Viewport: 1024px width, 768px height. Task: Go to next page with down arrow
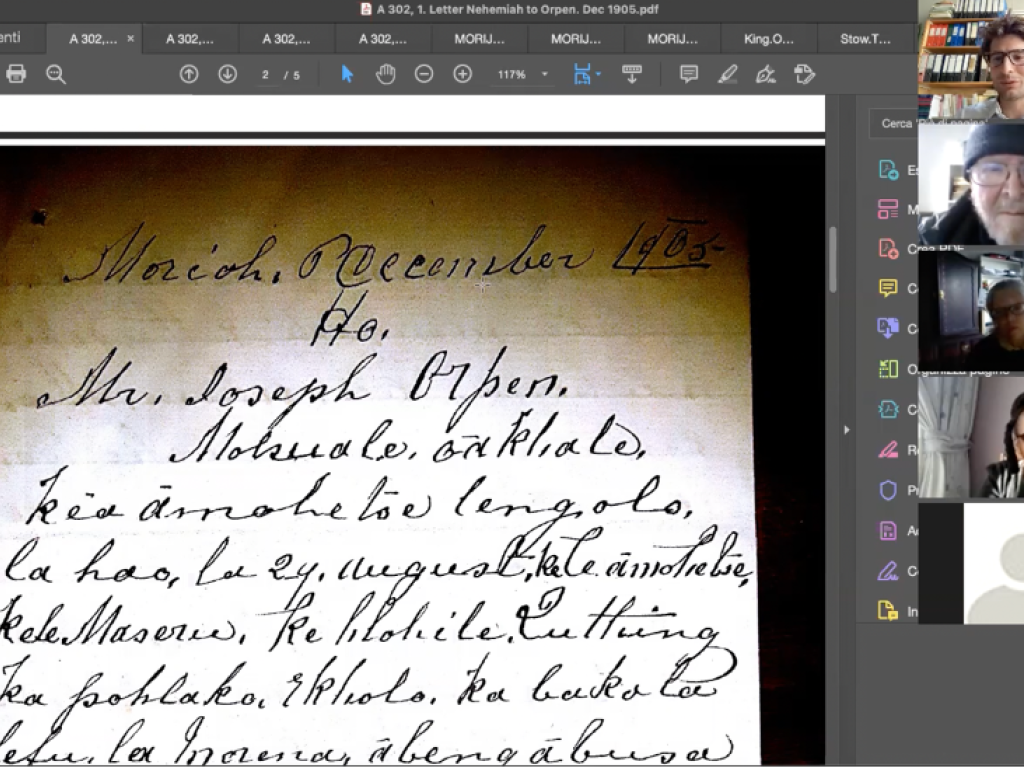(x=227, y=74)
